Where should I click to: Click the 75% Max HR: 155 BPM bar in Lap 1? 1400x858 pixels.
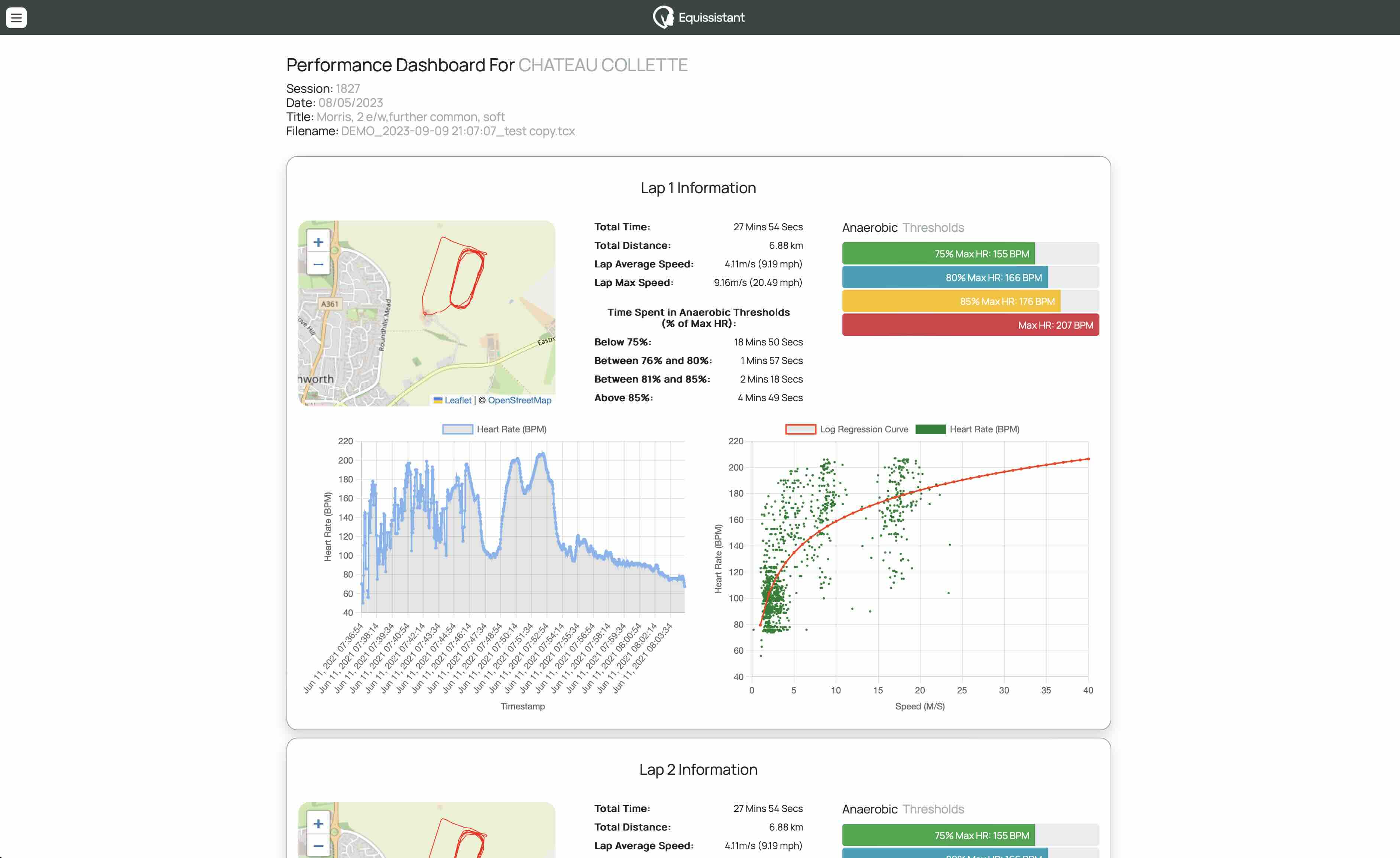(938, 254)
